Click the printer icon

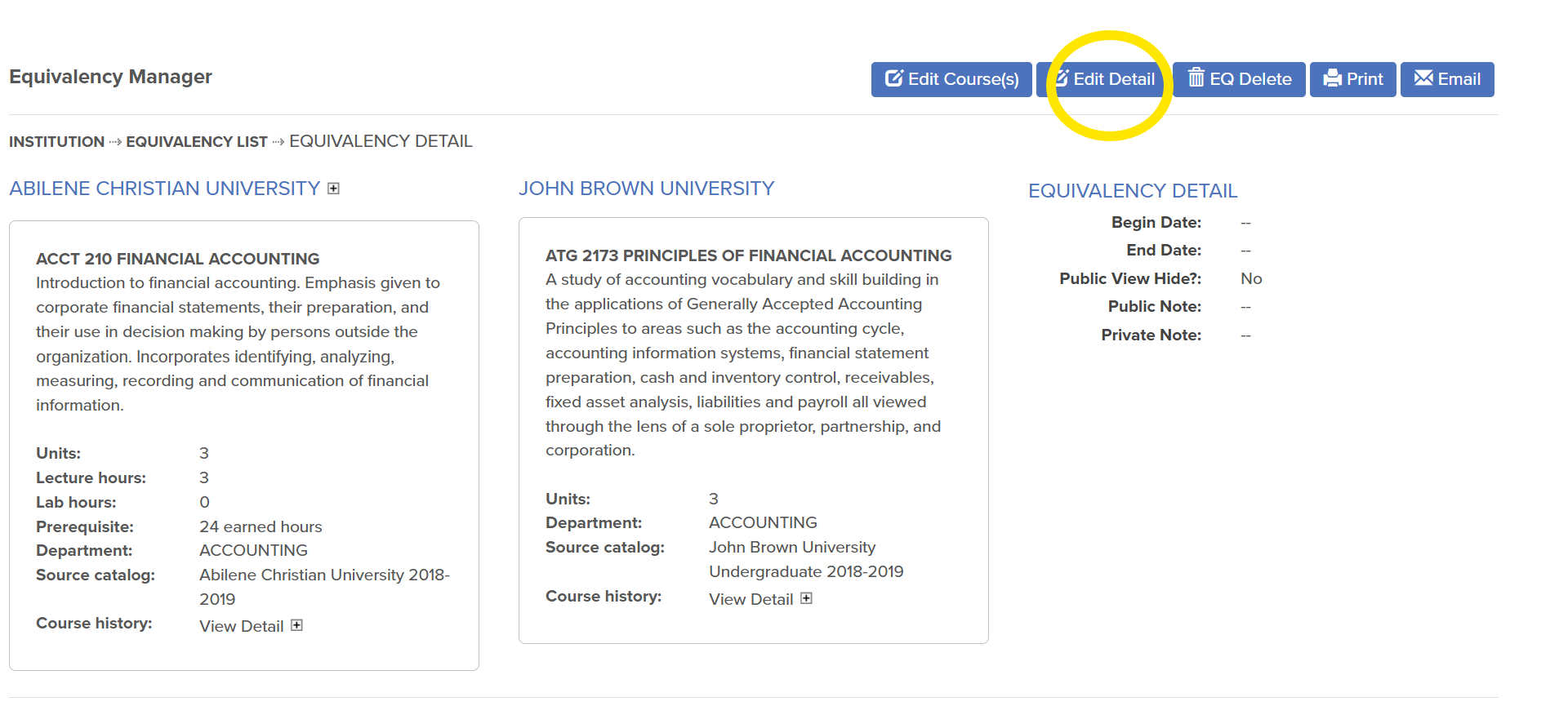(x=1333, y=78)
